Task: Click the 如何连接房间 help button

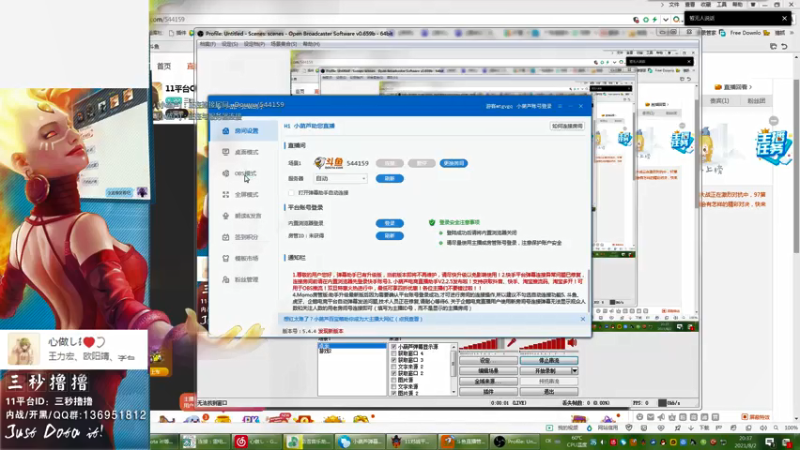Action: (567, 126)
